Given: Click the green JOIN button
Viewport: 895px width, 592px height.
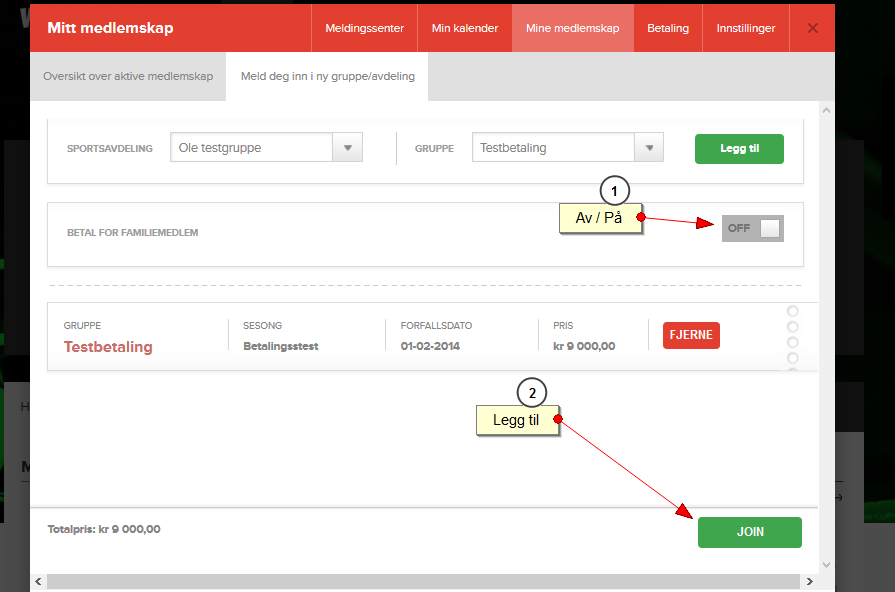Looking at the screenshot, I should [x=749, y=532].
